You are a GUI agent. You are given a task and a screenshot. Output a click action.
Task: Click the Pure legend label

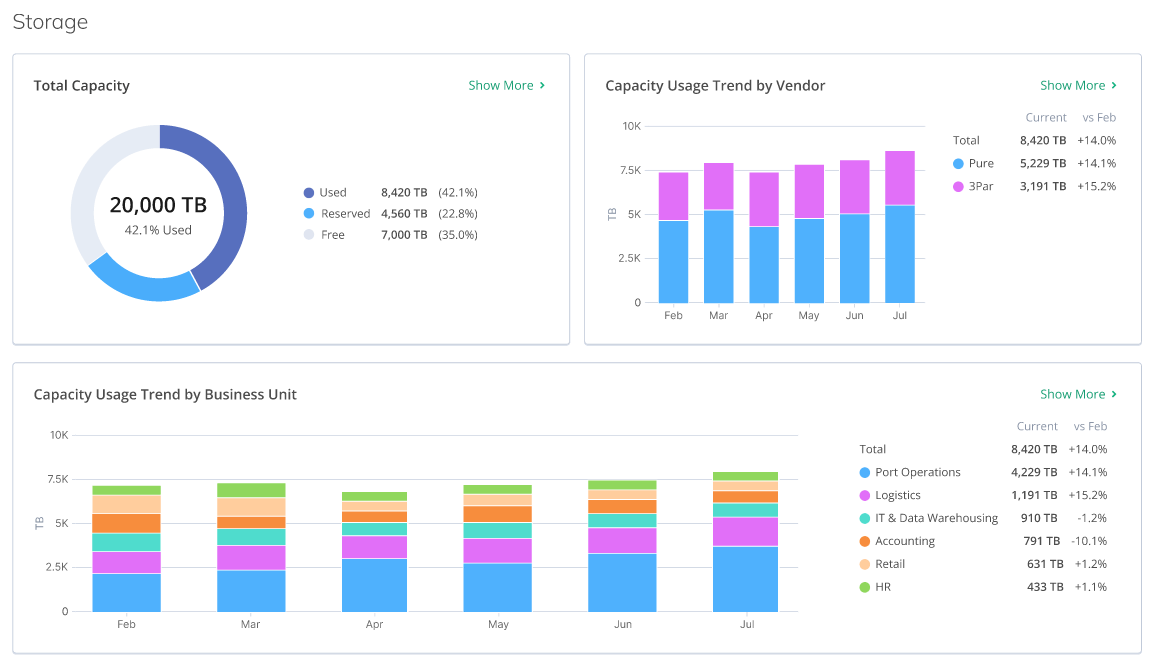coord(981,164)
